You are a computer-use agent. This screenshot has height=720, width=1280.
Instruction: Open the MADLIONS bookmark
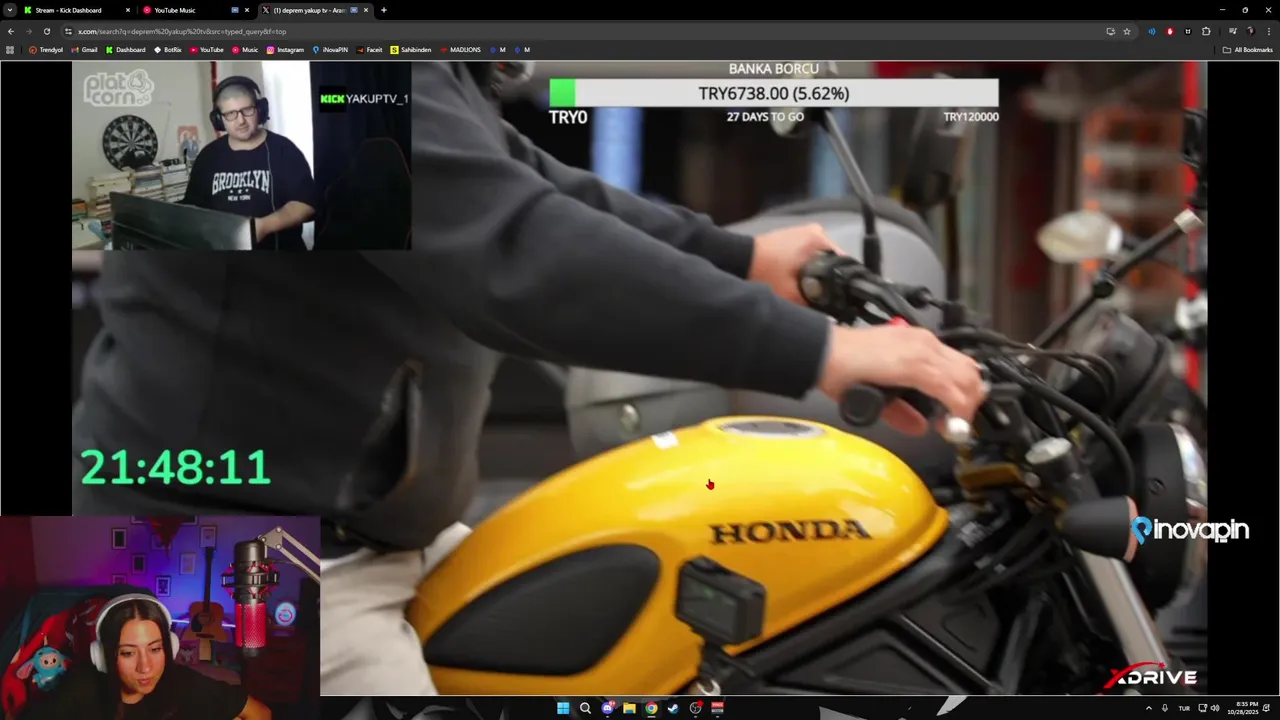click(x=460, y=49)
